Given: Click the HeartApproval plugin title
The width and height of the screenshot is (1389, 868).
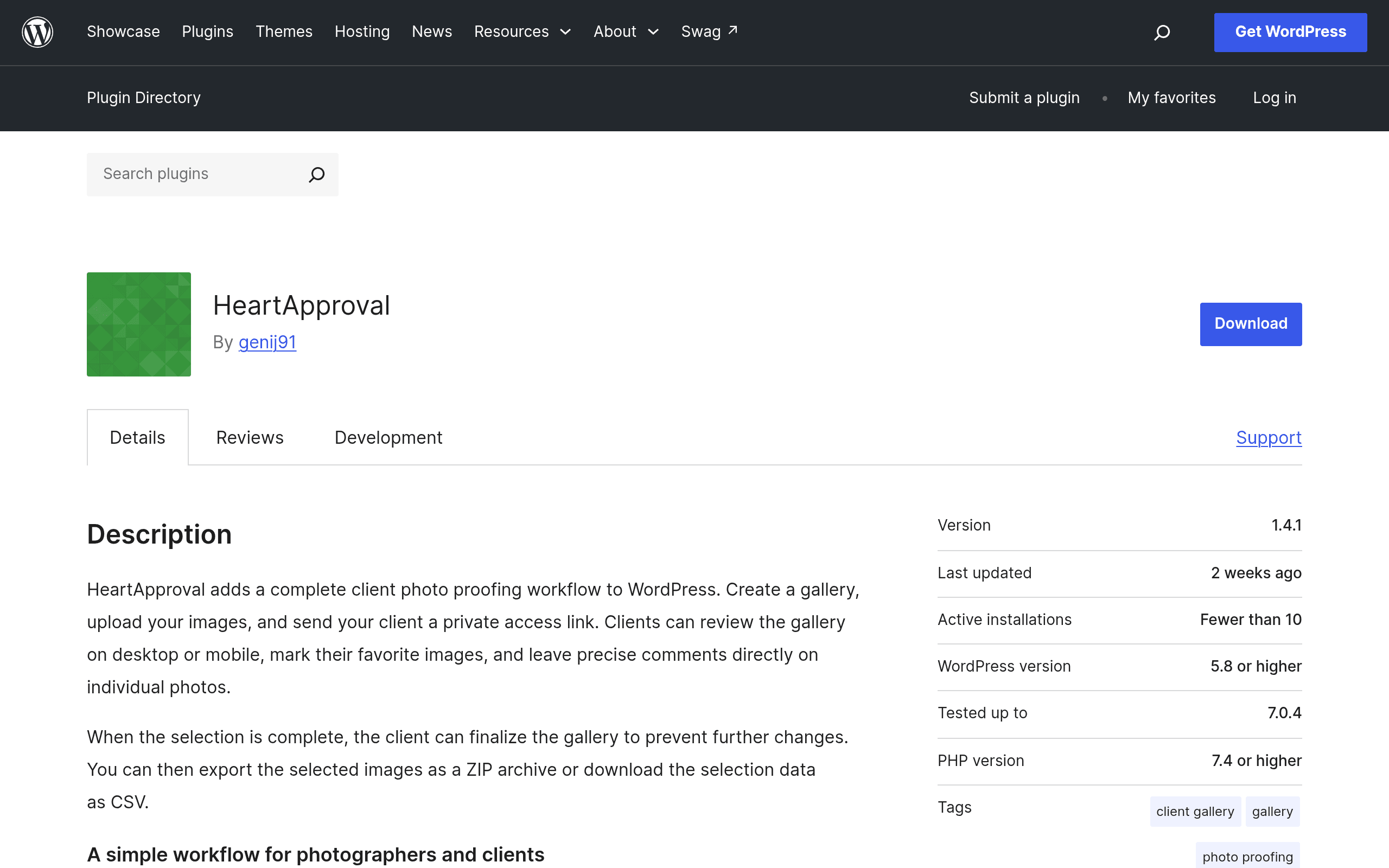Looking at the screenshot, I should [x=301, y=305].
